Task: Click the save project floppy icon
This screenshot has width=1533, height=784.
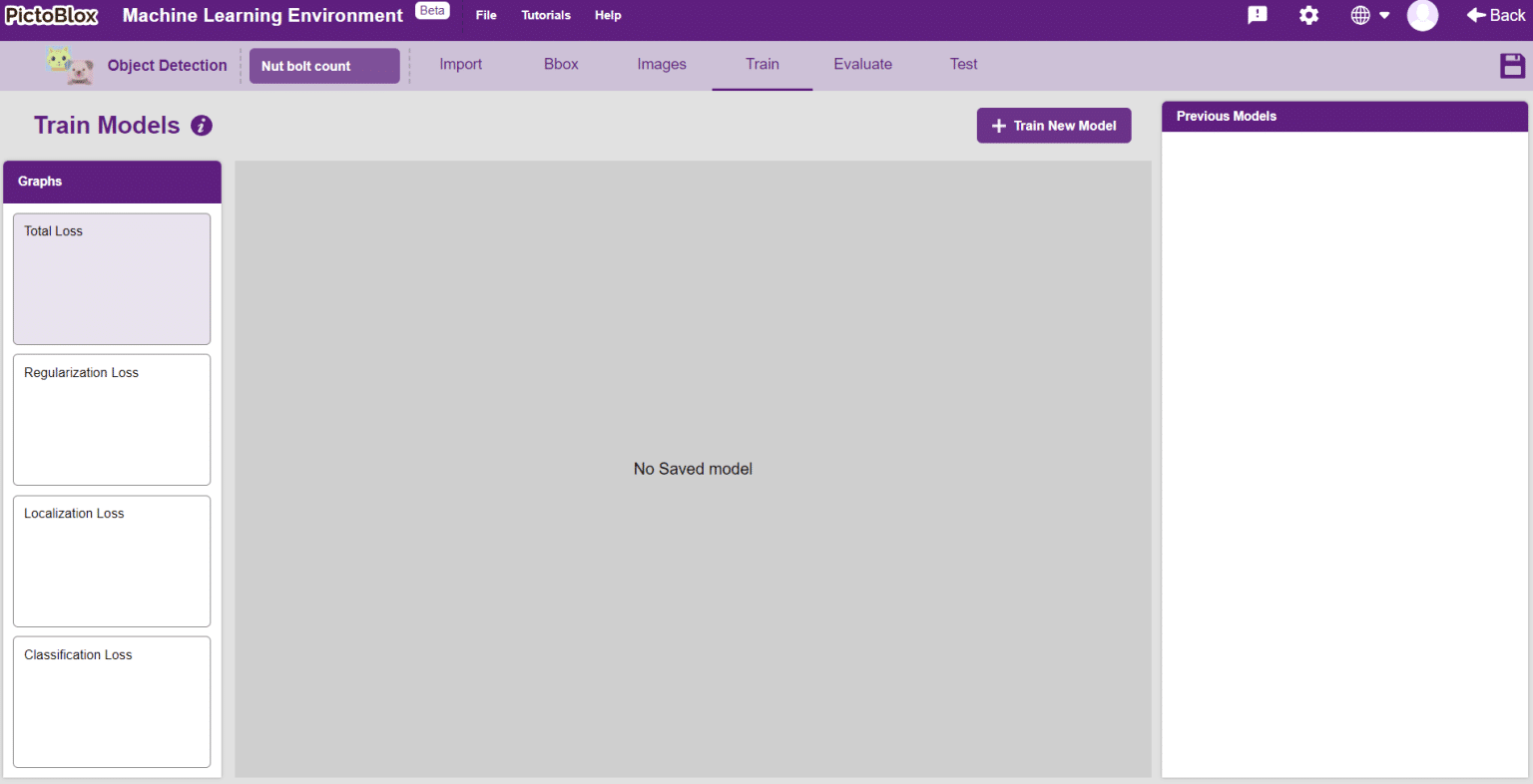Action: click(x=1512, y=66)
